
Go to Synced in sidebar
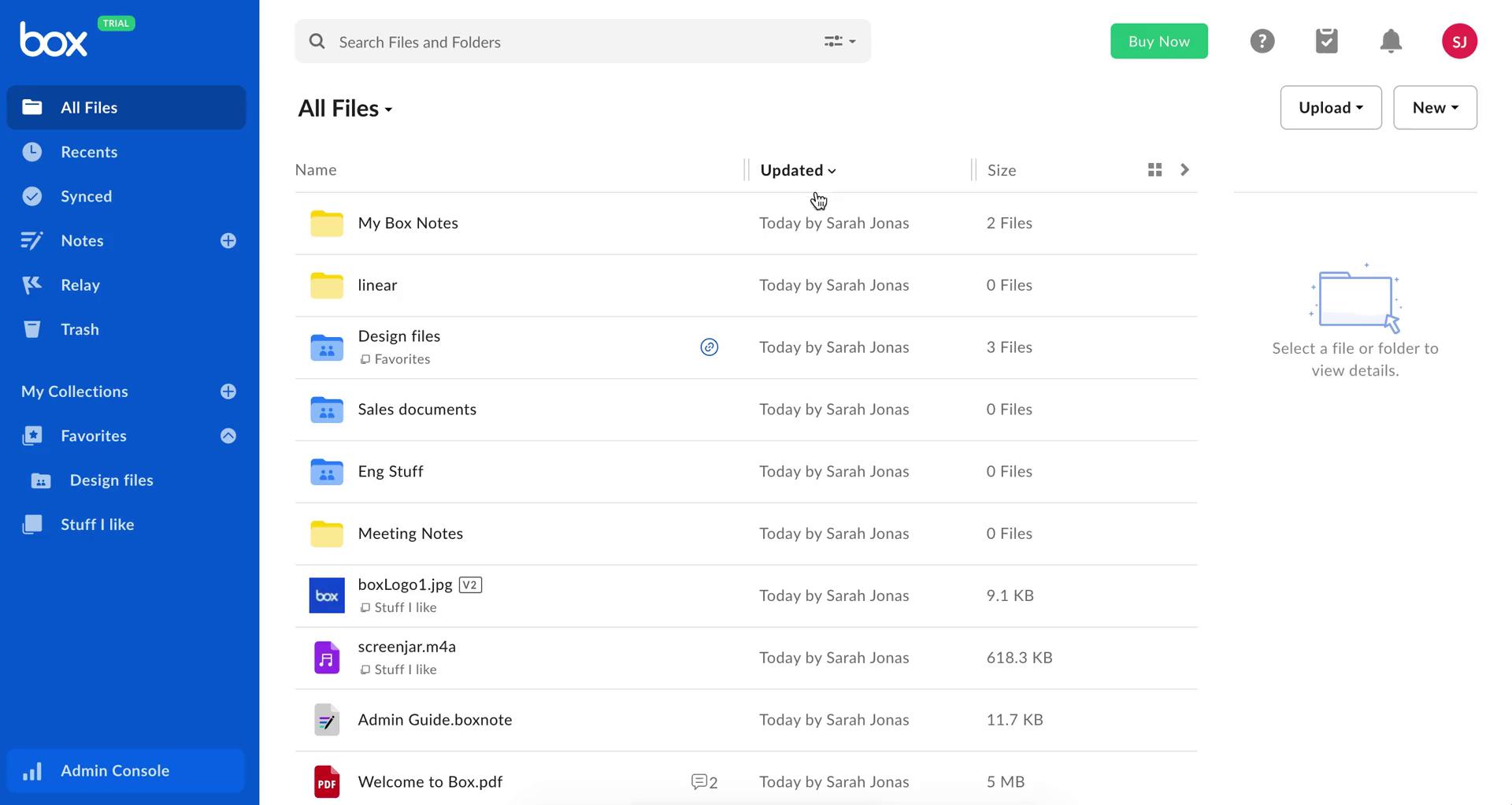pyautogui.click(x=86, y=196)
